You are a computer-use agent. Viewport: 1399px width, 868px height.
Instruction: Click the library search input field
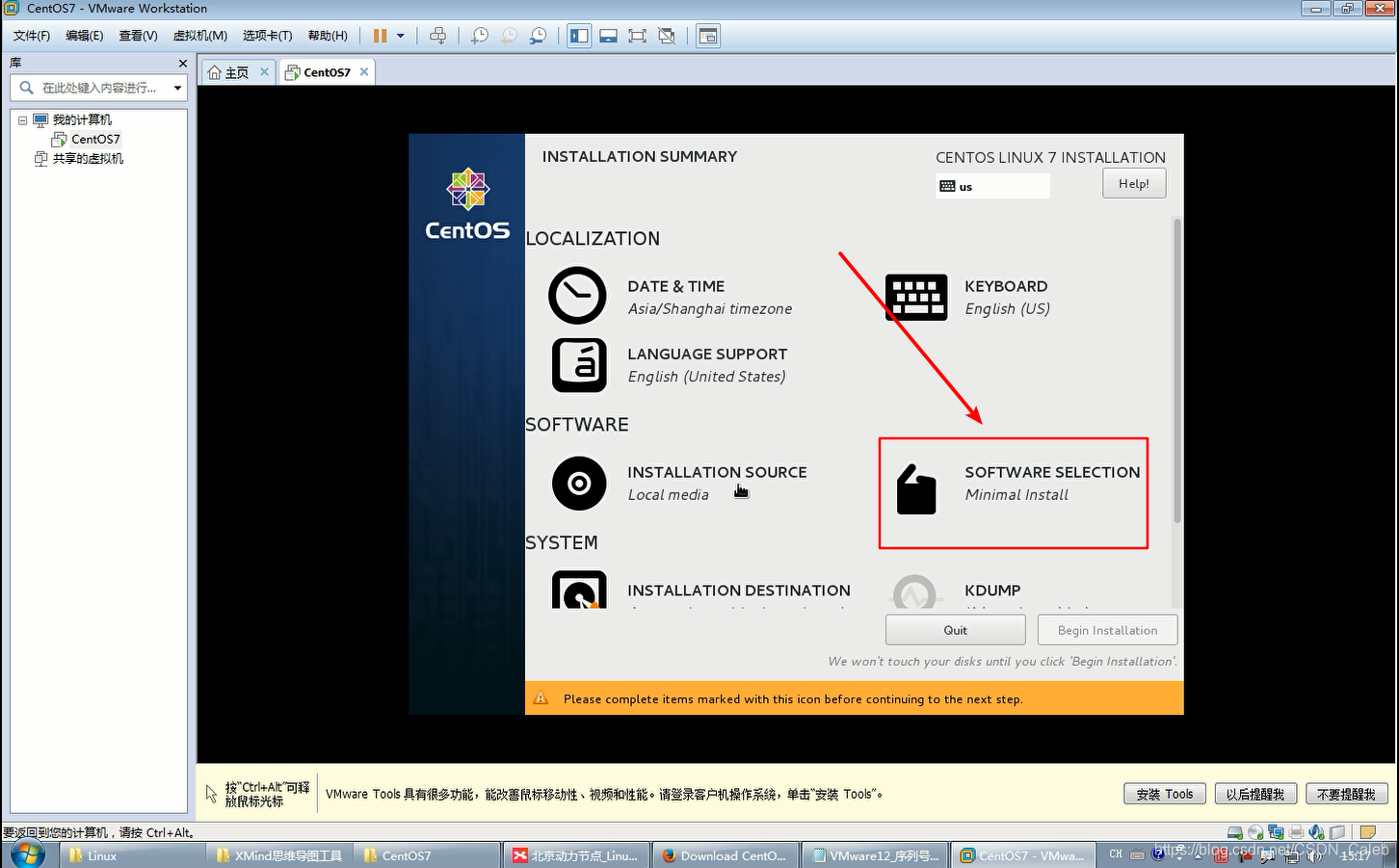[x=98, y=88]
